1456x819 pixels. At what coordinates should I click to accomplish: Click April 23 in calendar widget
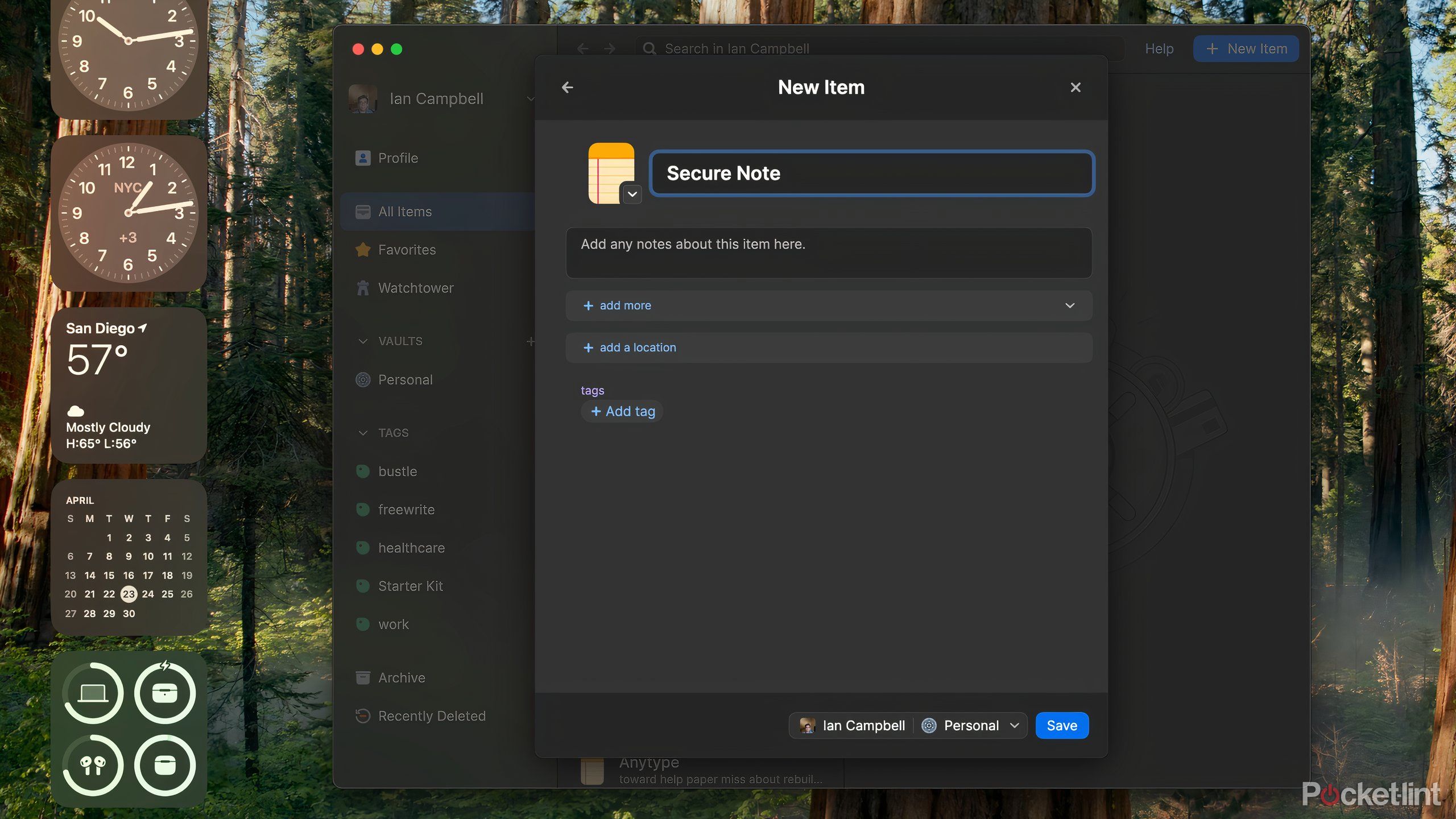tap(129, 594)
